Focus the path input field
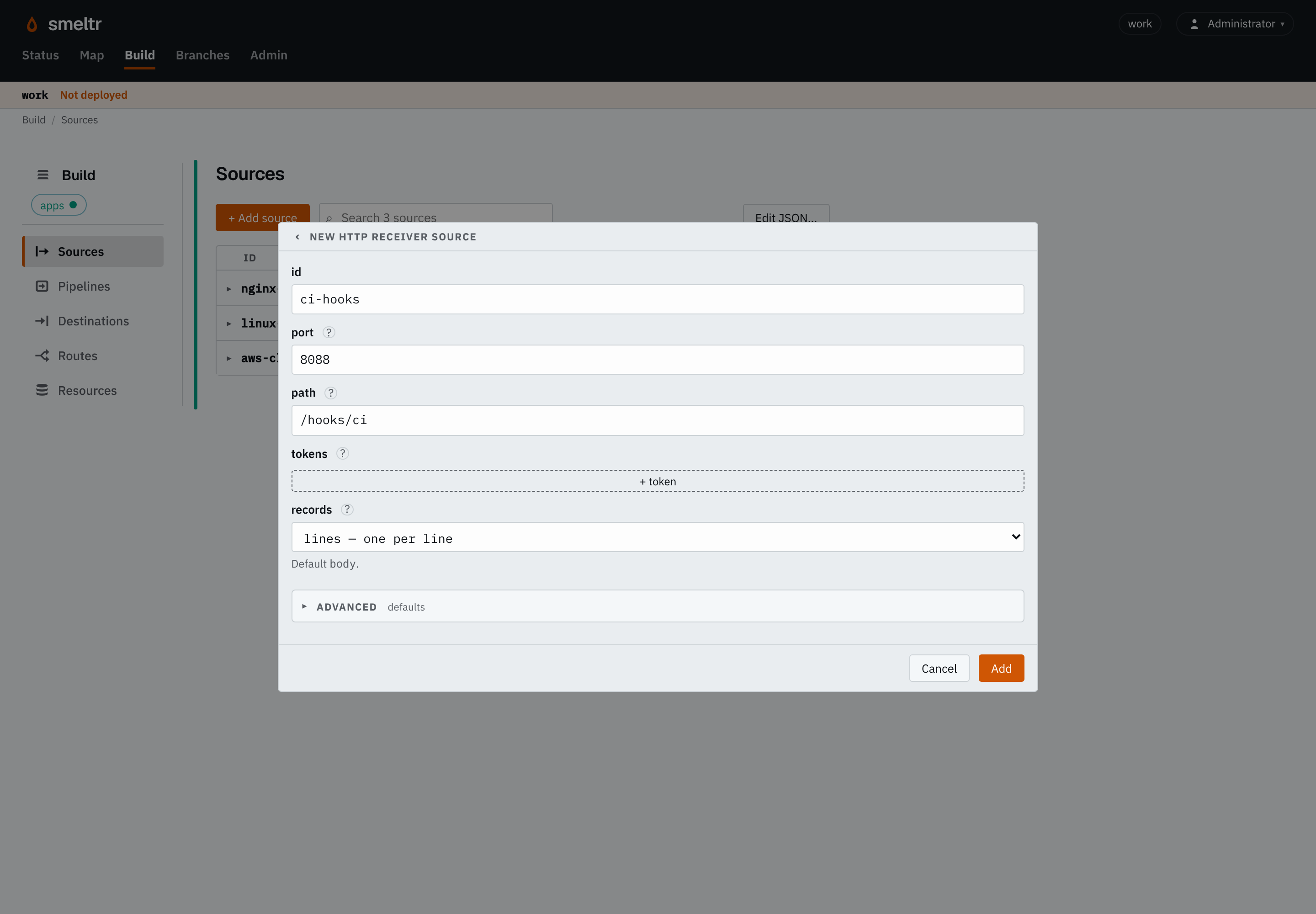The image size is (1316, 914). point(658,420)
